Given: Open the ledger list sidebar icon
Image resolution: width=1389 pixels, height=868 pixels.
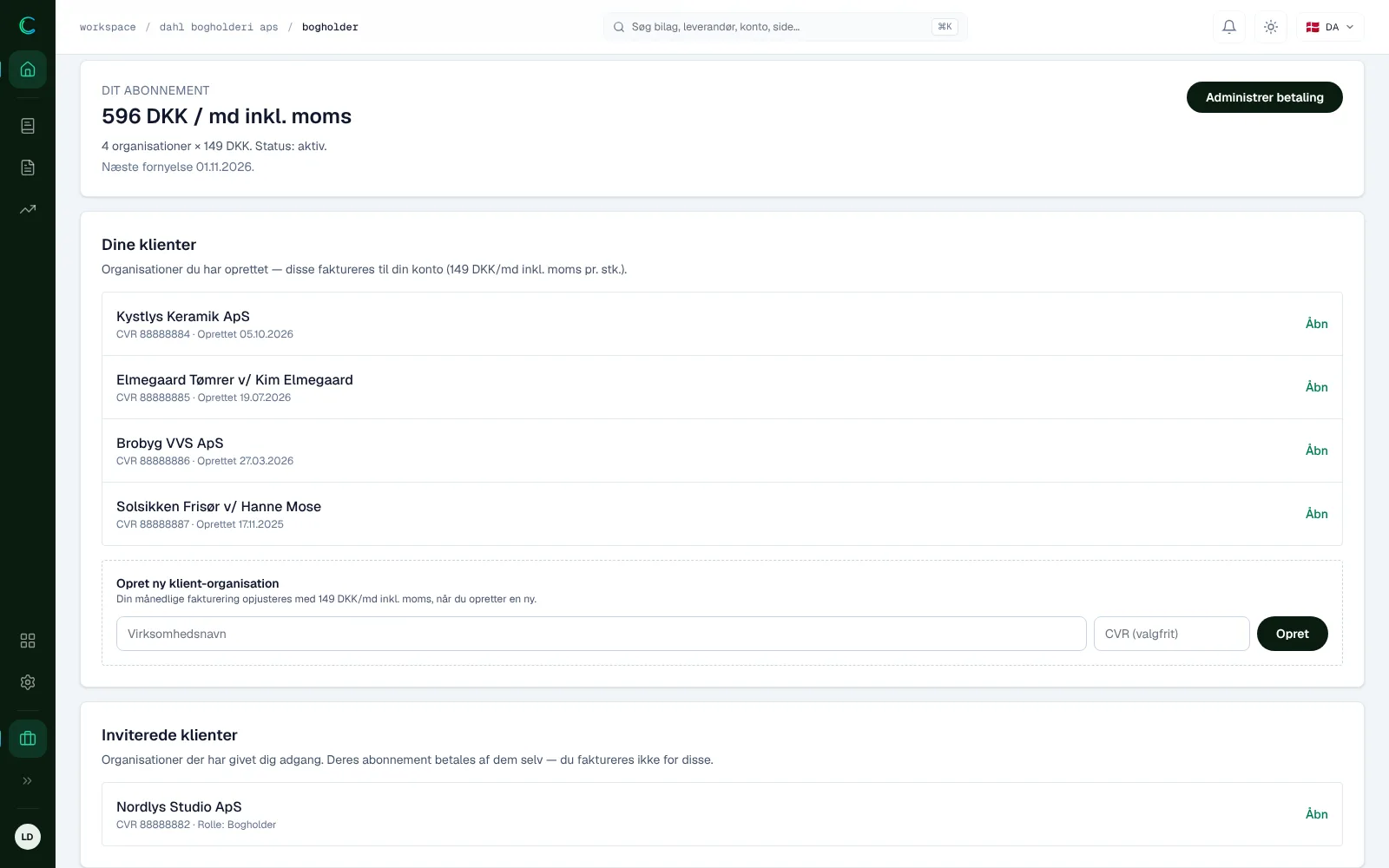Looking at the screenshot, I should 28,126.
